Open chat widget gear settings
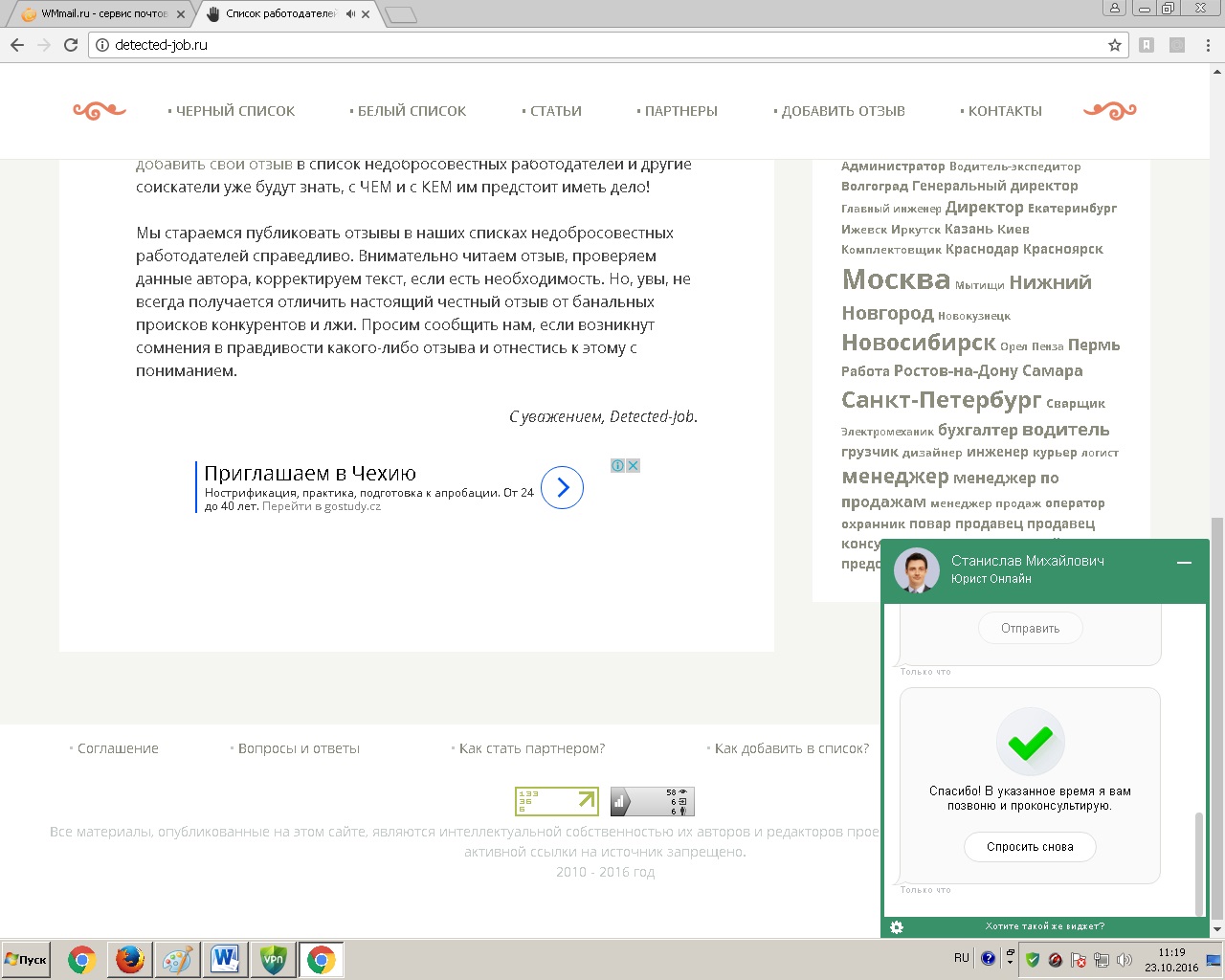 (x=897, y=926)
